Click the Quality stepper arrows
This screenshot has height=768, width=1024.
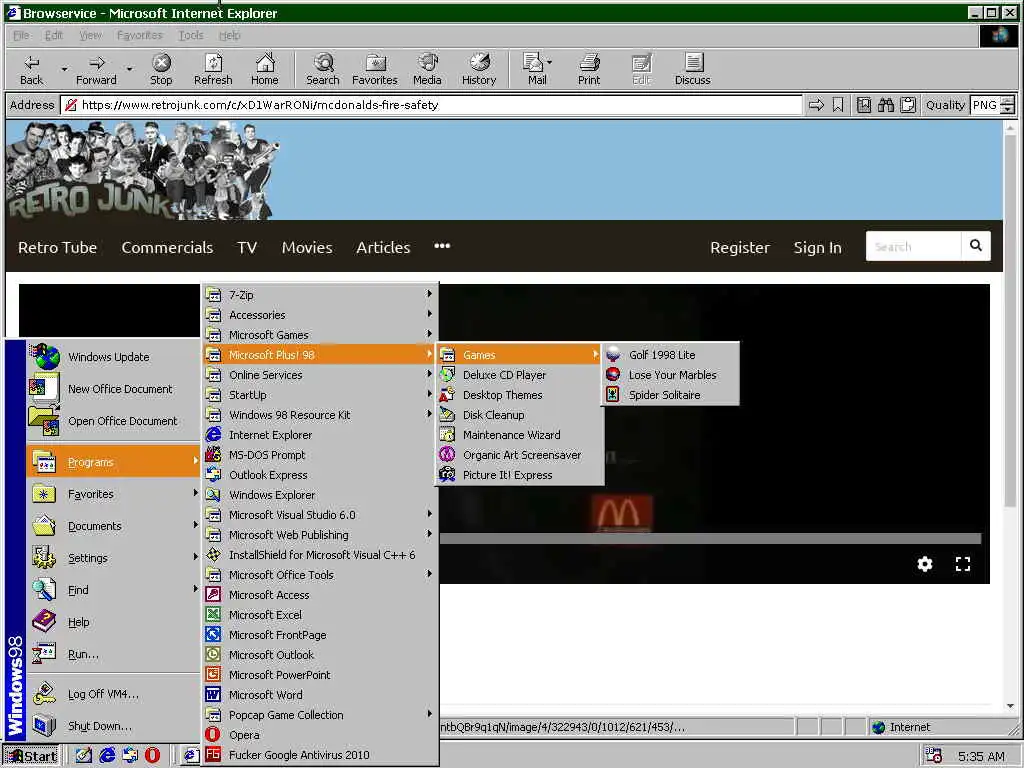pos(1008,104)
